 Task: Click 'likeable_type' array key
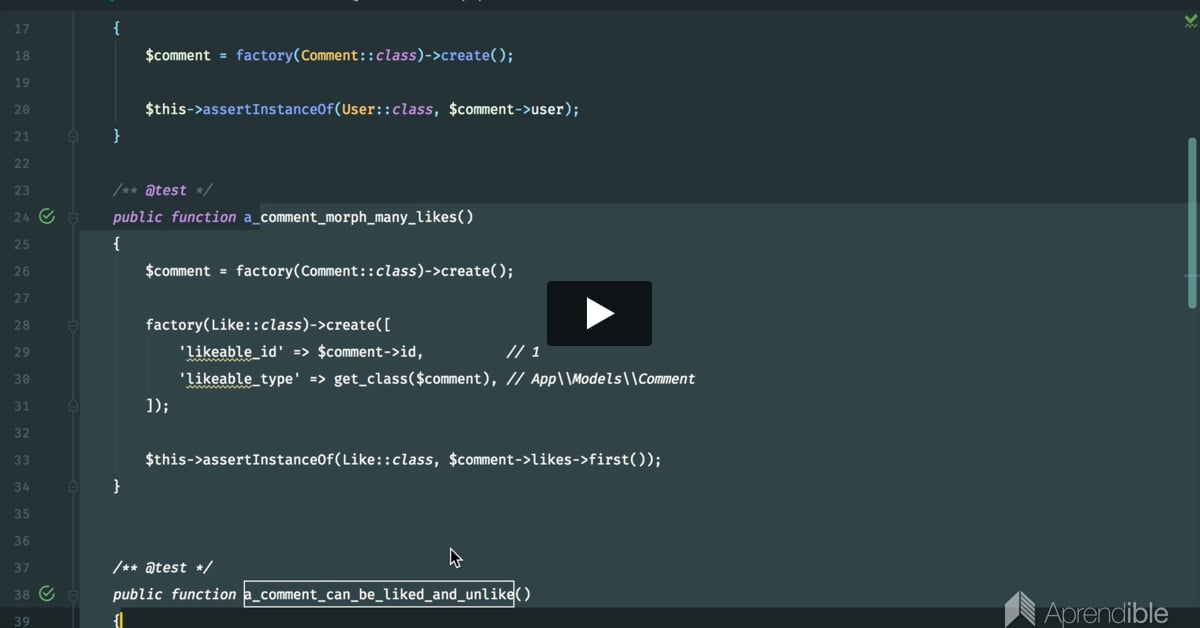coord(241,379)
